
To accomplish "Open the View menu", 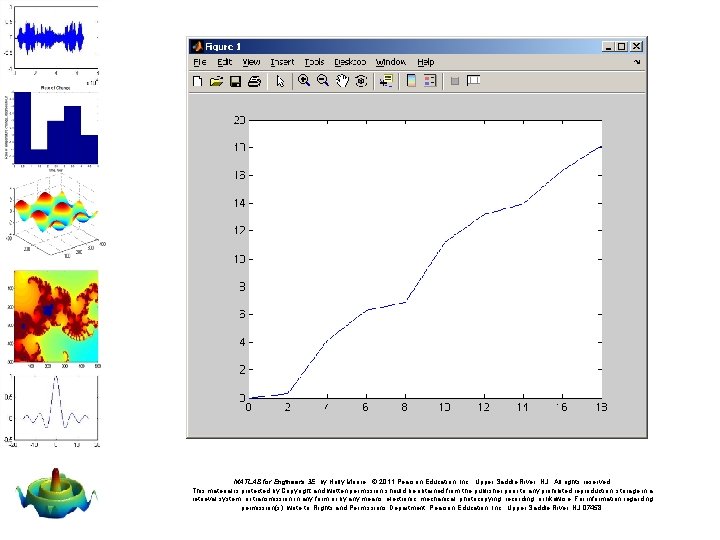I will pos(251,62).
